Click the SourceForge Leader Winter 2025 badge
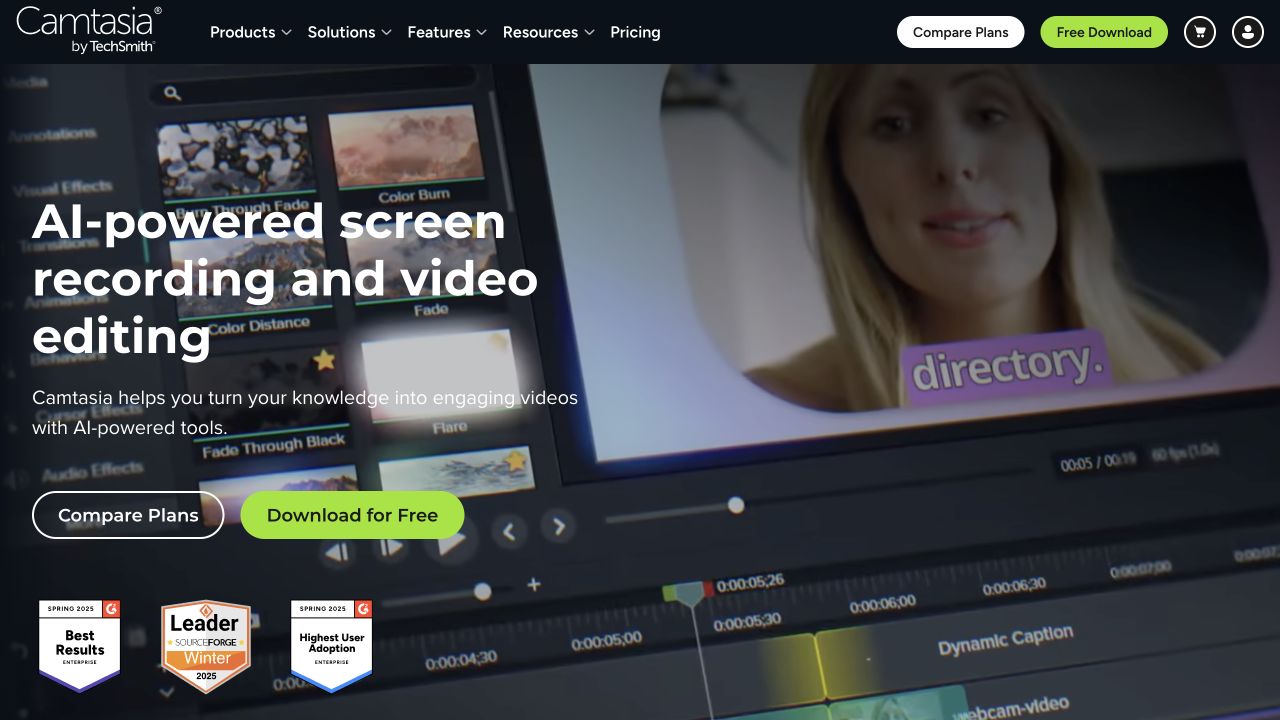This screenshot has width=1280, height=720. coord(206,646)
